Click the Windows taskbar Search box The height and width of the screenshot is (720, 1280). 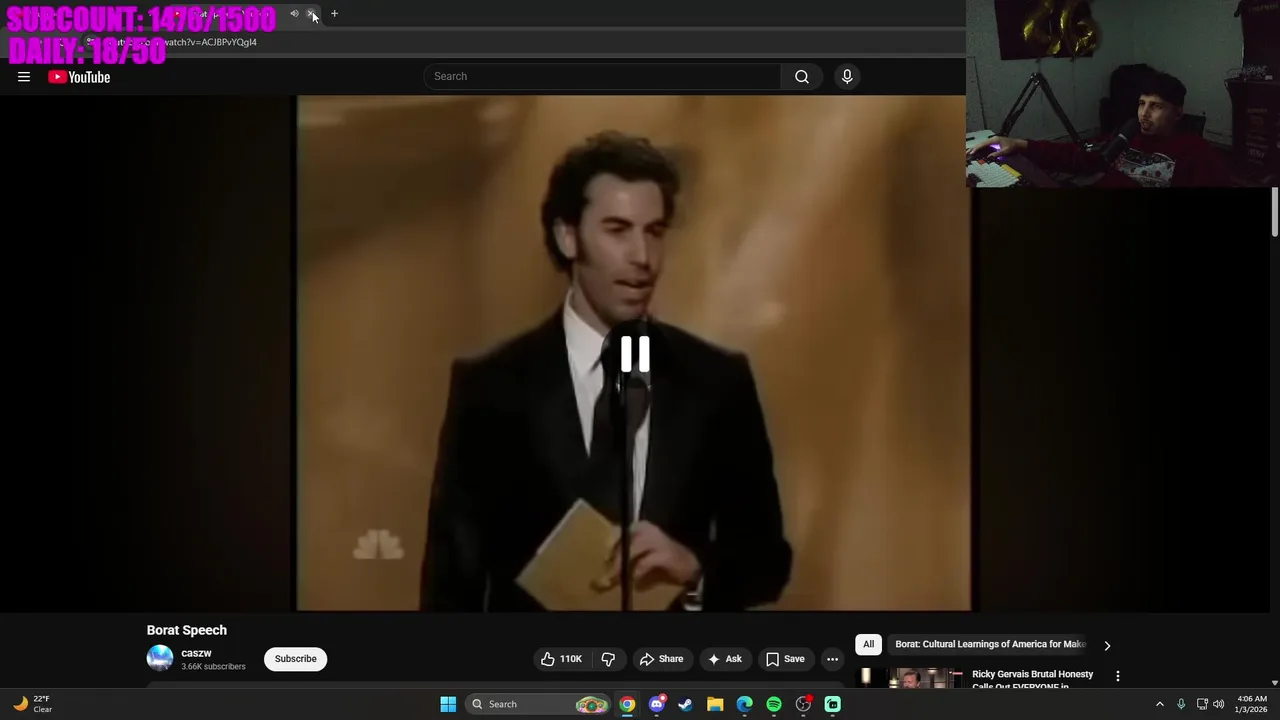(x=539, y=704)
